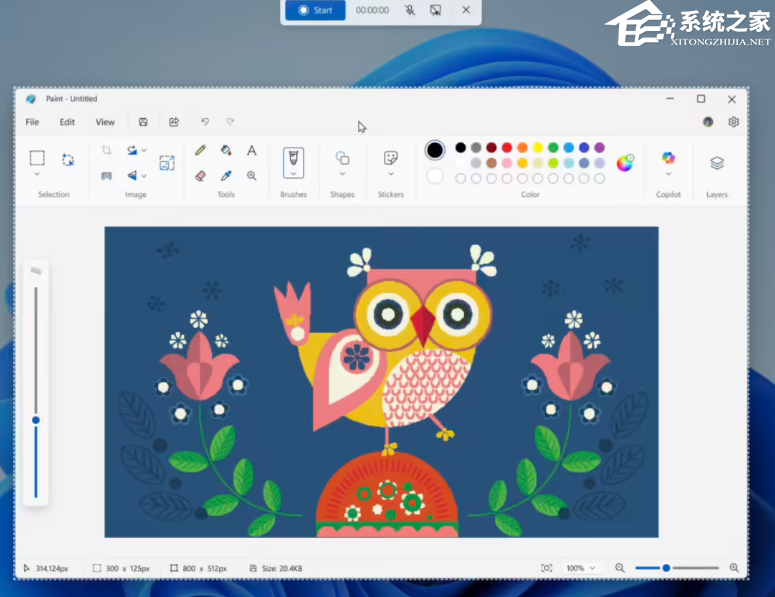Expand the Copilot dropdown menu

[668, 174]
